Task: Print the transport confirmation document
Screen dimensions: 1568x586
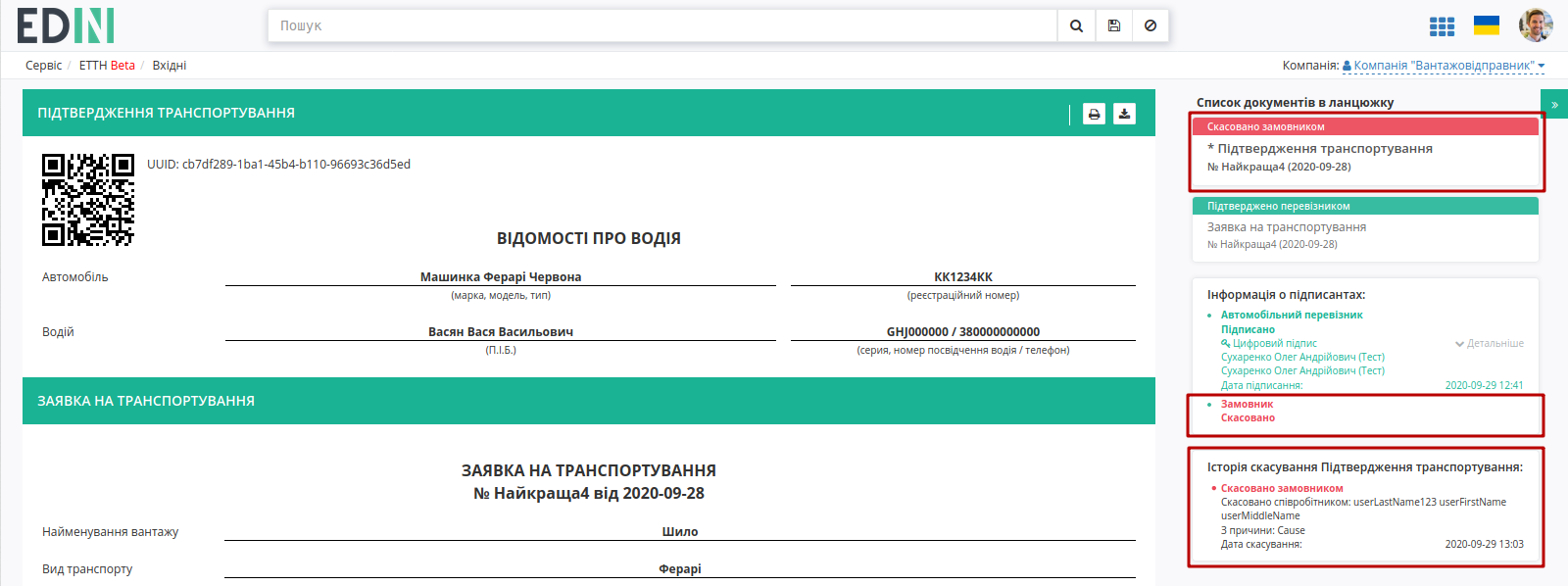Action: pos(1094,114)
